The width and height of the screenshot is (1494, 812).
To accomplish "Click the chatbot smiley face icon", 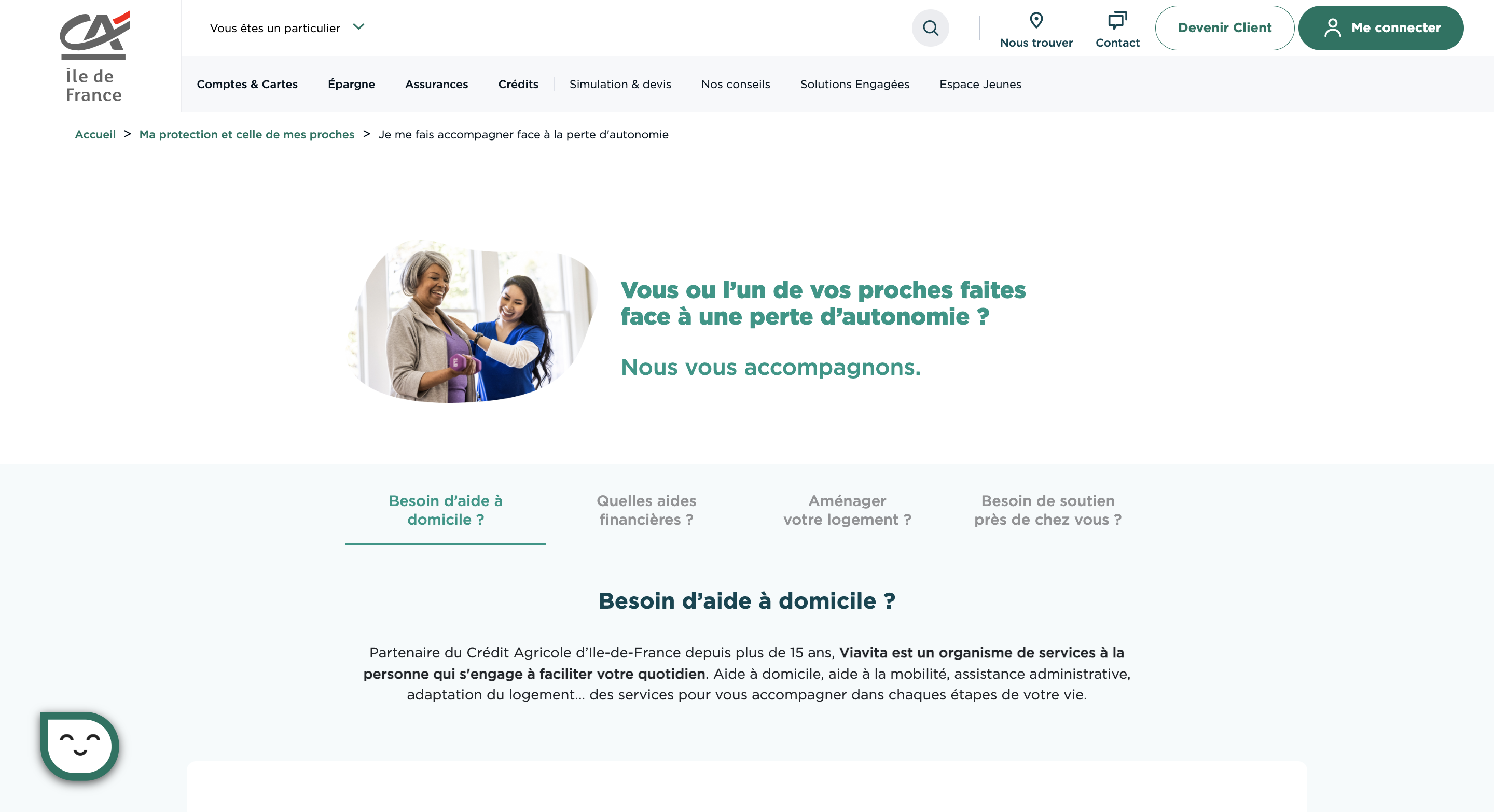I will (78, 745).
